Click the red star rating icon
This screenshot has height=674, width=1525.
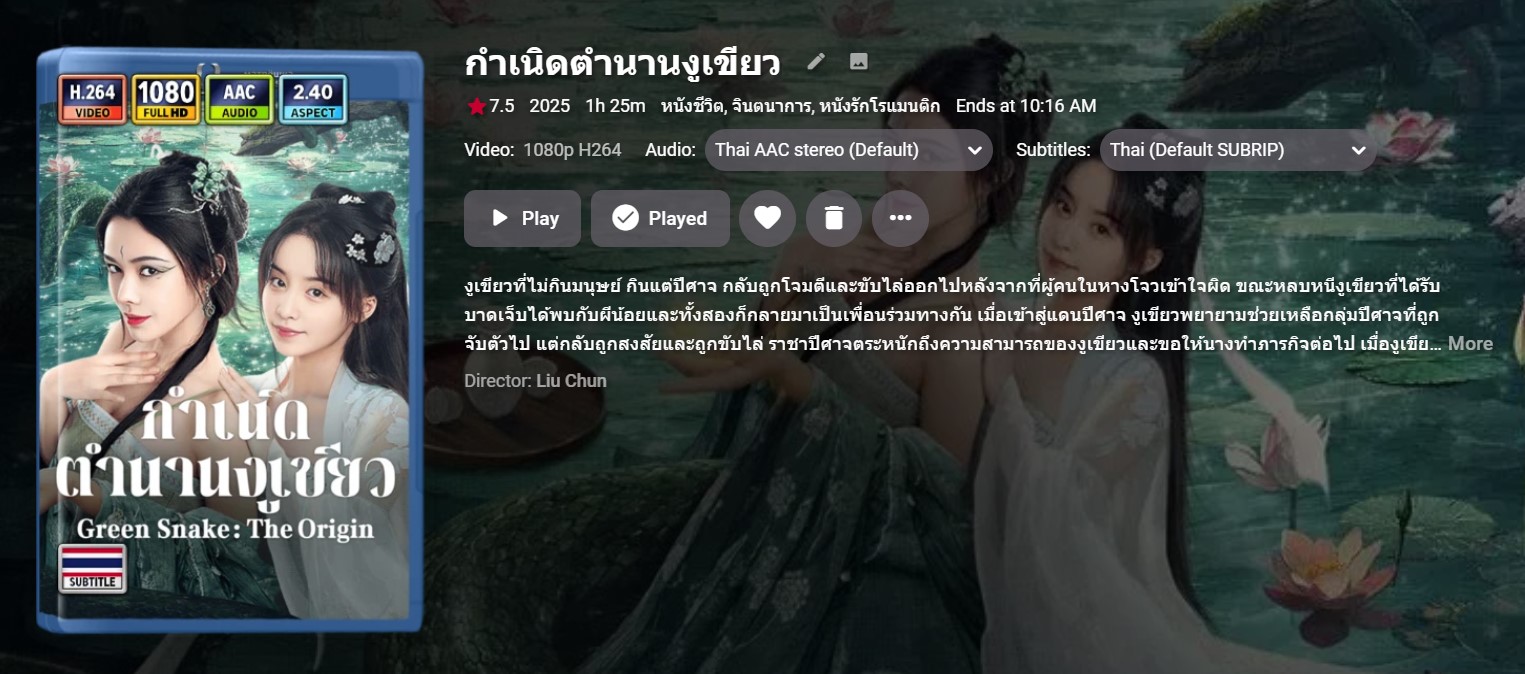(x=476, y=106)
